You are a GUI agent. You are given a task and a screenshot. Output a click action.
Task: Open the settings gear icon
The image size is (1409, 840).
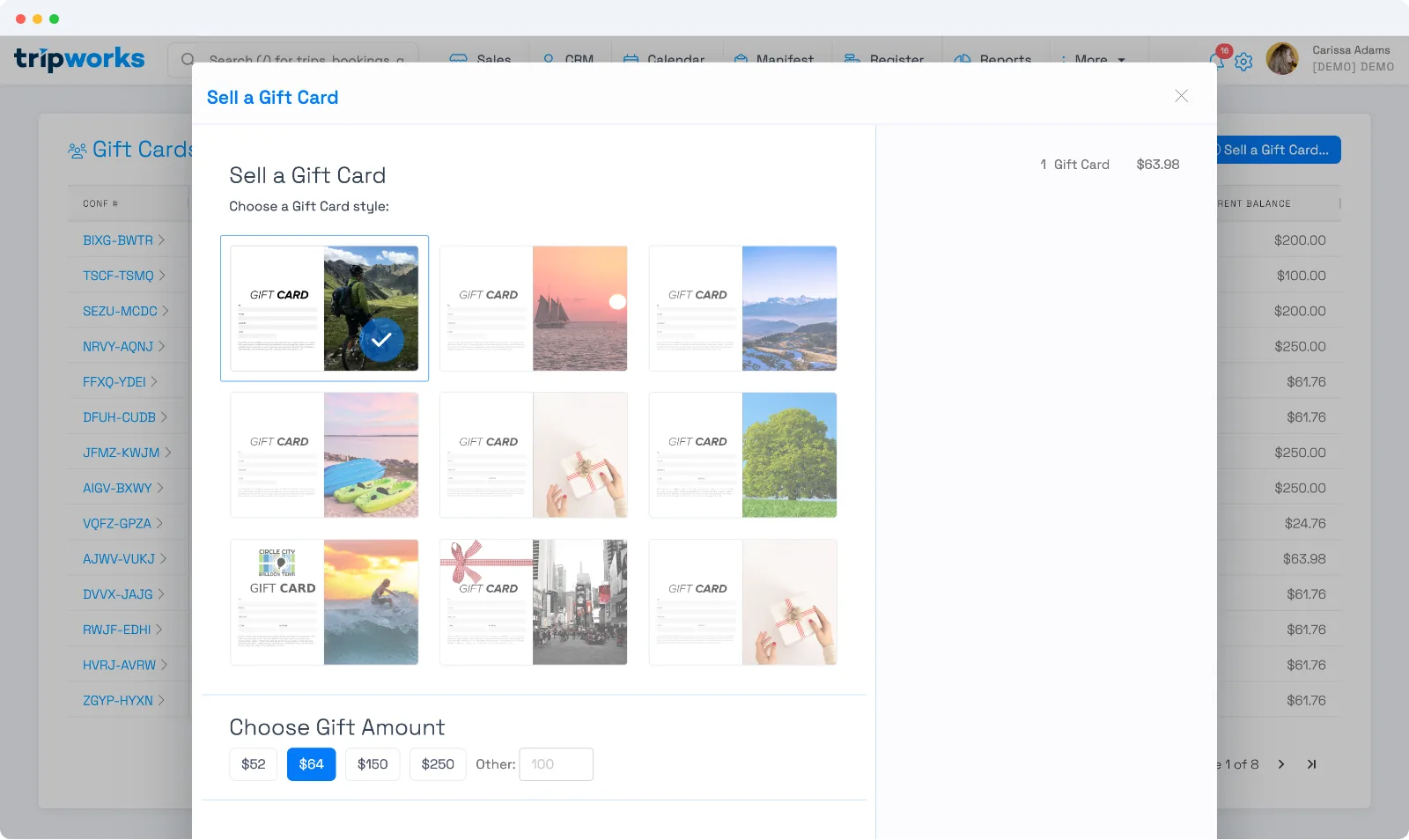tap(1243, 62)
